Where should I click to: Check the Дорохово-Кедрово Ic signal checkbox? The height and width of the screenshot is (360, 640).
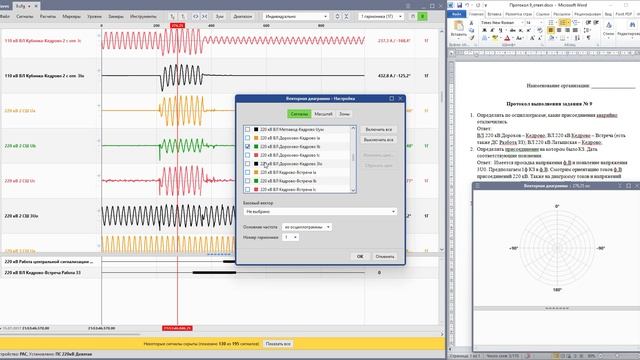pyautogui.click(x=247, y=155)
